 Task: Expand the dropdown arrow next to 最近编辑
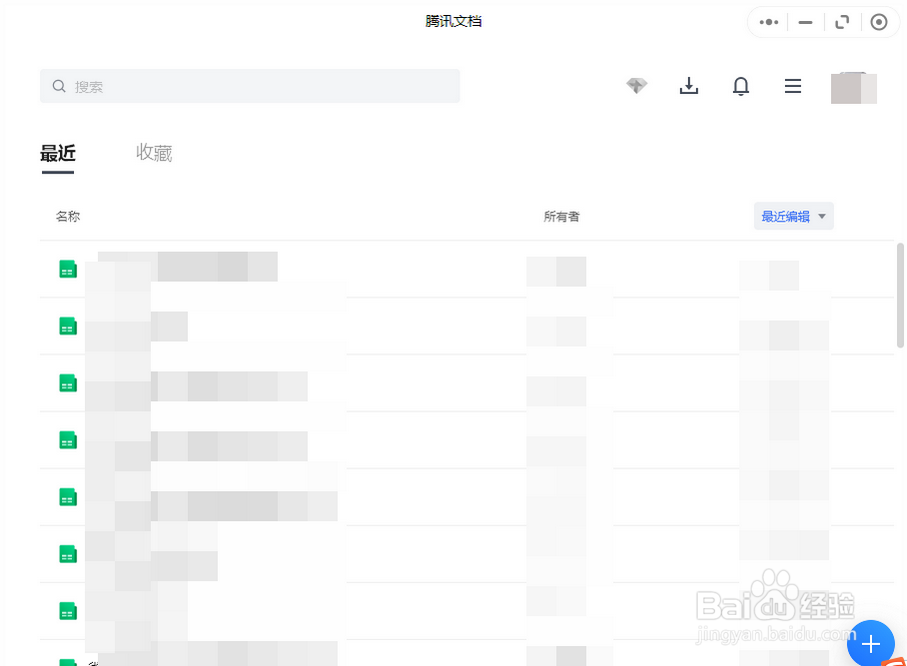pyautogui.click(x=822, y=216)
